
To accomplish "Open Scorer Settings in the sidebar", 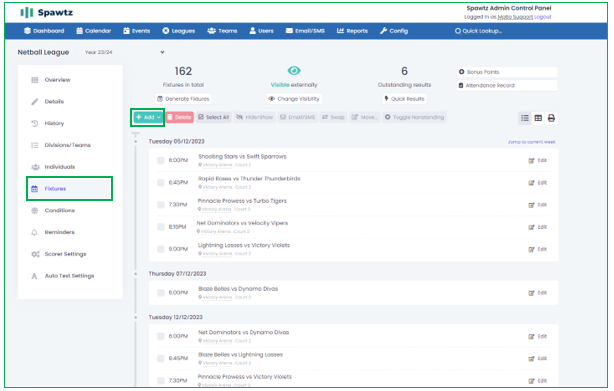I will 65,254.
